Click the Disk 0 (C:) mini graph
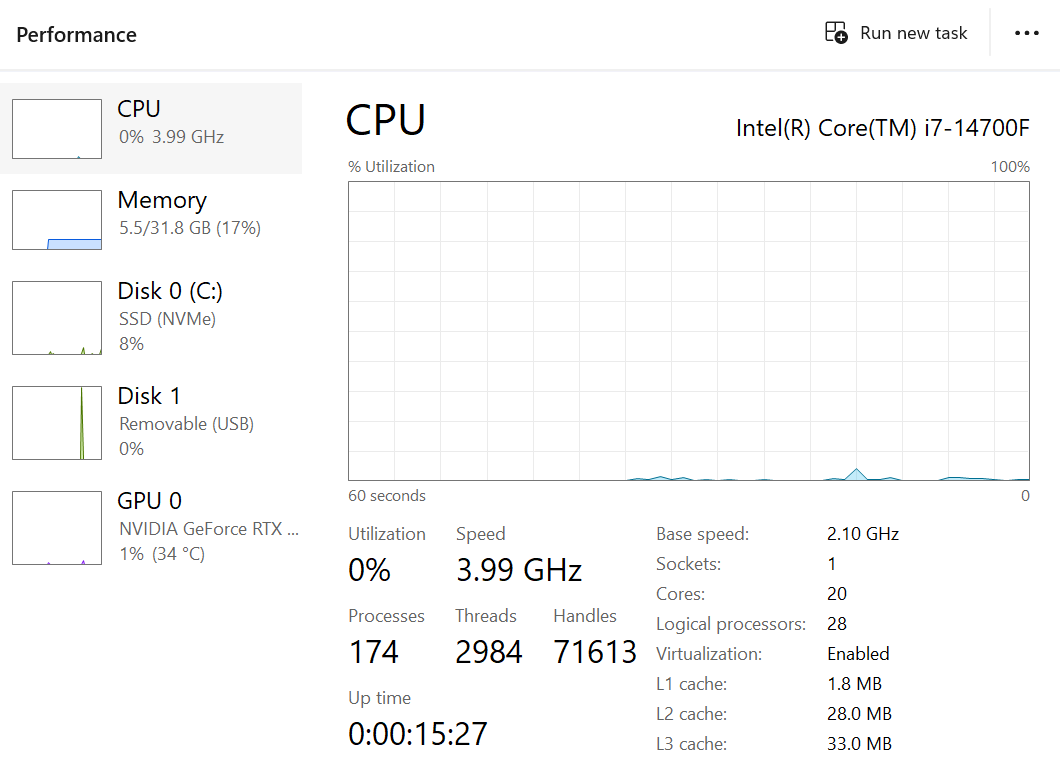Screen dimensions: 1060x780 tap(57, 318)
